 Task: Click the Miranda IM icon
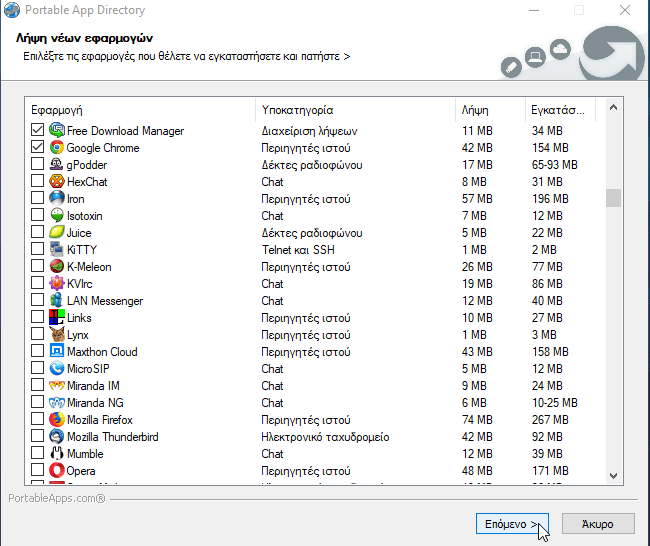click(x=57, y=386)
